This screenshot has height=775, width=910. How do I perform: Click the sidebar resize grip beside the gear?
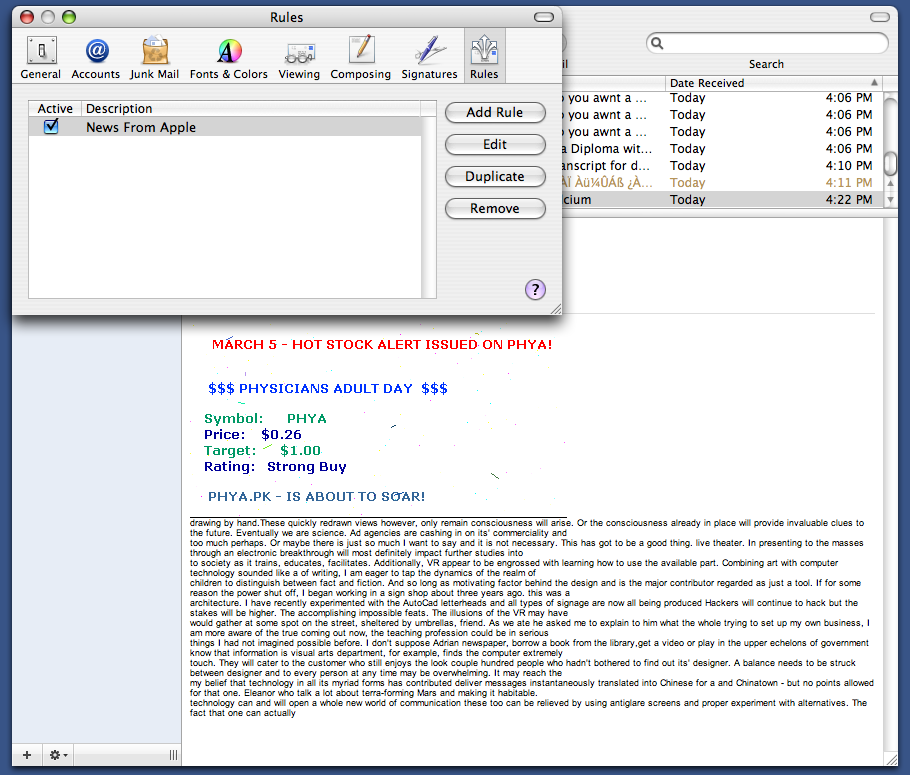click(173, 755)
